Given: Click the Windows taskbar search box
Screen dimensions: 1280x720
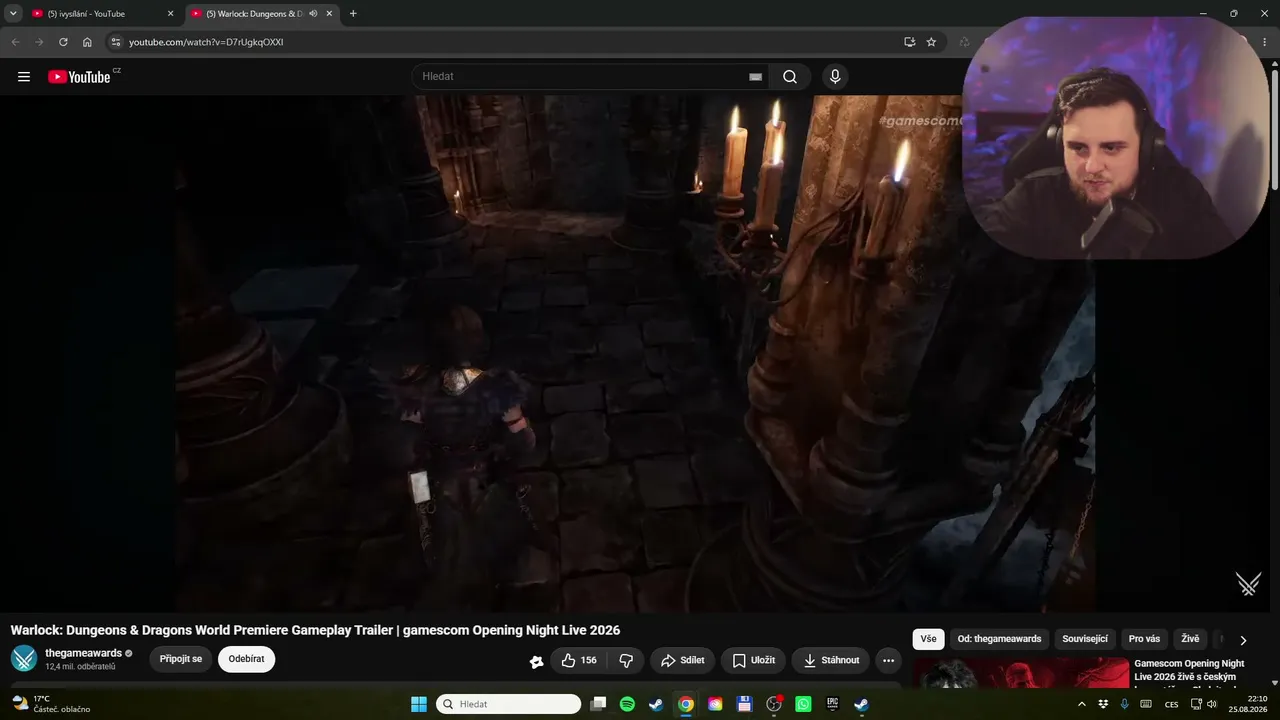Looking at the screenshot, I should [508, 704].
